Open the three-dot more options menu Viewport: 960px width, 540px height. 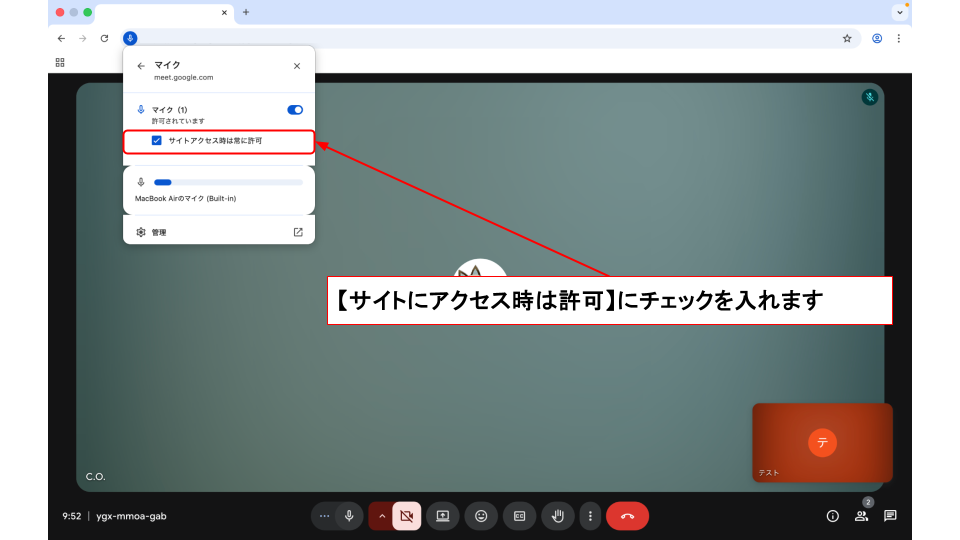(590, 516)
